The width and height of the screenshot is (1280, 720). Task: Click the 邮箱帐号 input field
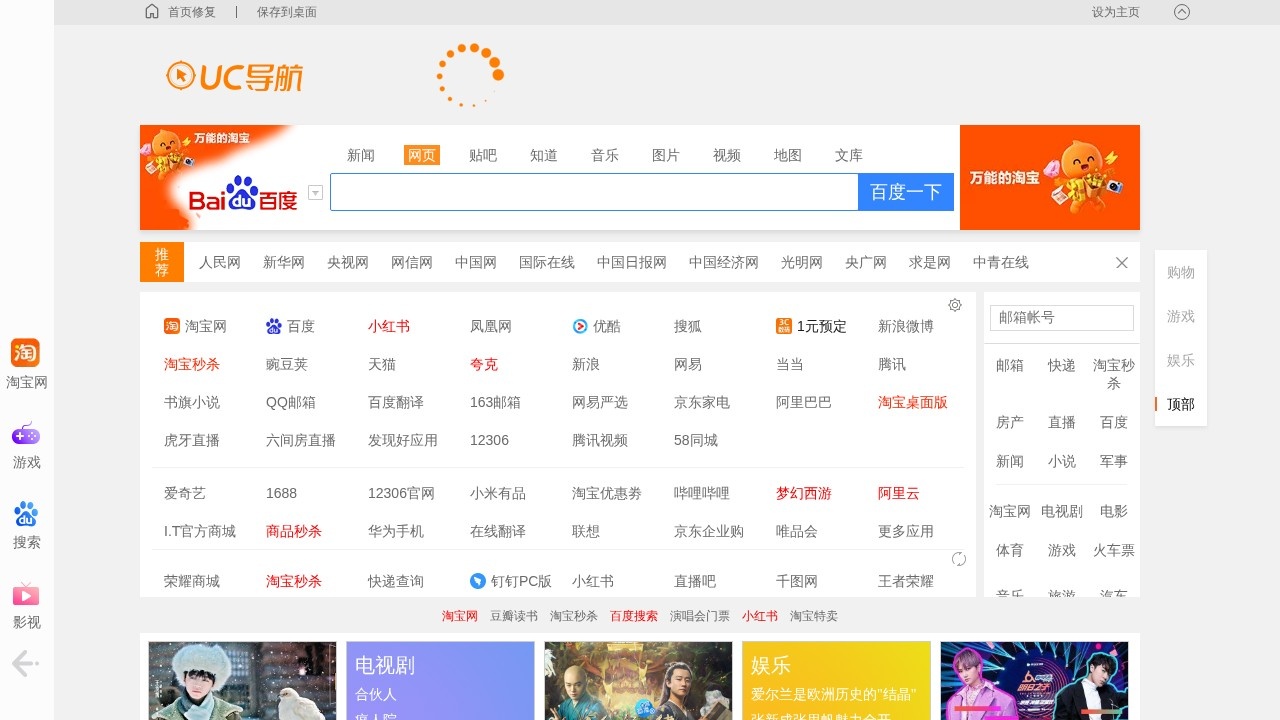point(1062,318)
